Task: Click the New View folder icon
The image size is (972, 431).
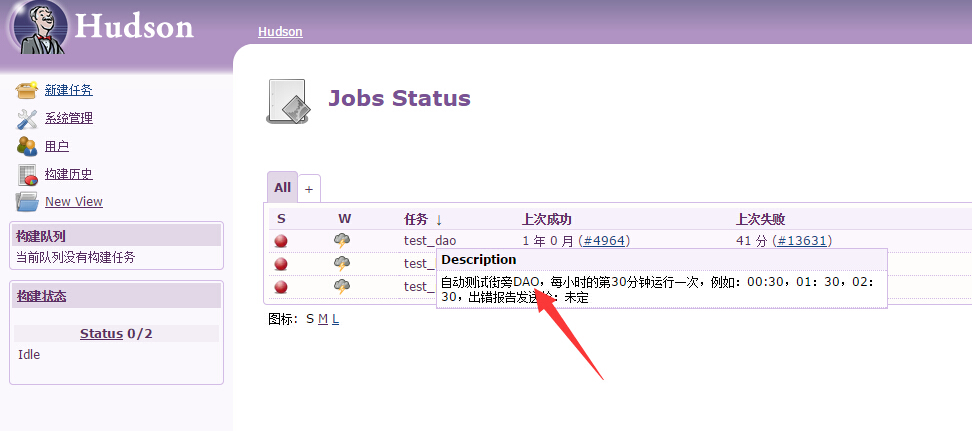Action: [x=27, y=202]
